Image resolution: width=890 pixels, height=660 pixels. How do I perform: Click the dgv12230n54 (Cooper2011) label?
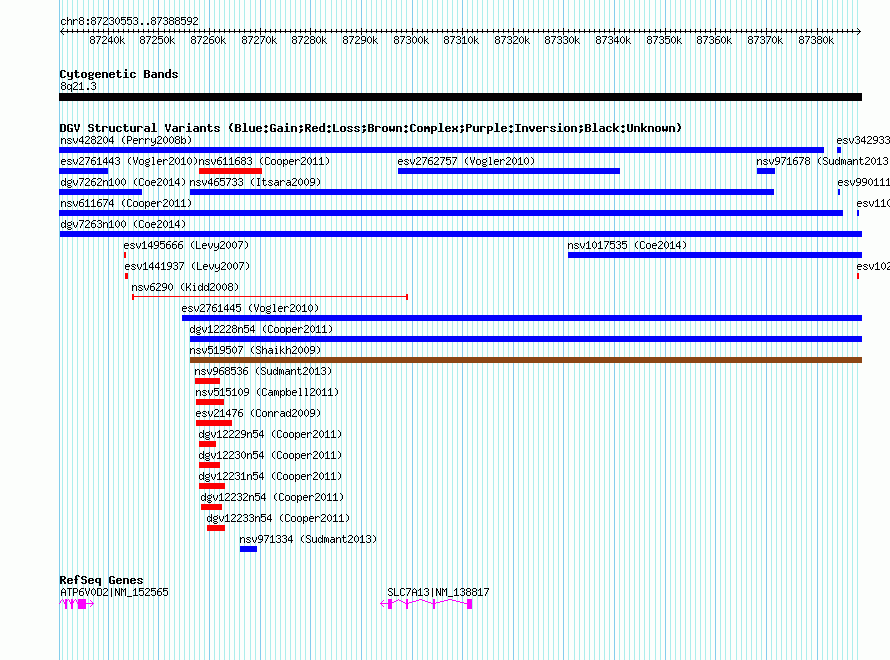pos(270,455)
